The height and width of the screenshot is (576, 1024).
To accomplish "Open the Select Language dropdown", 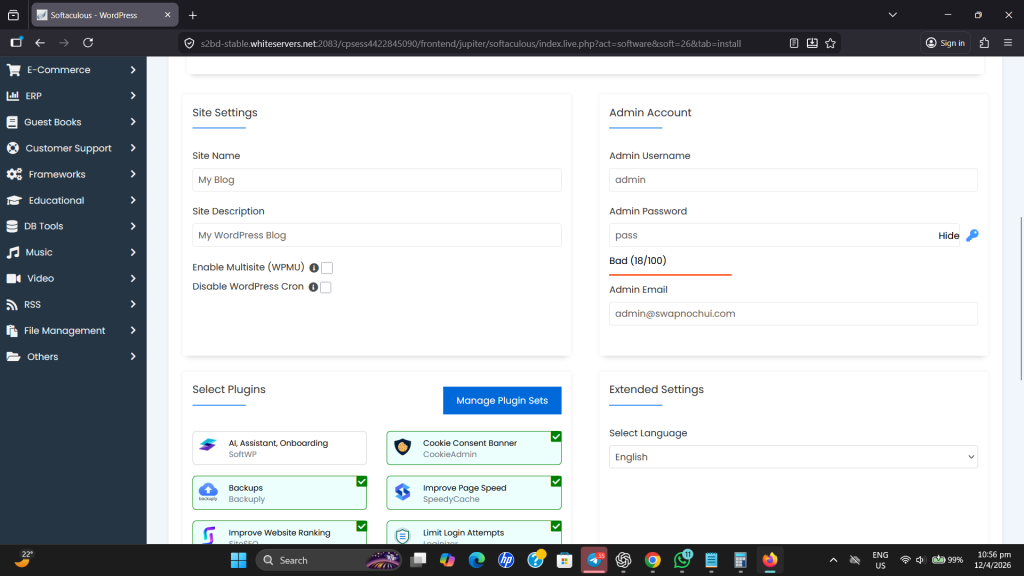I will point(793,457).
